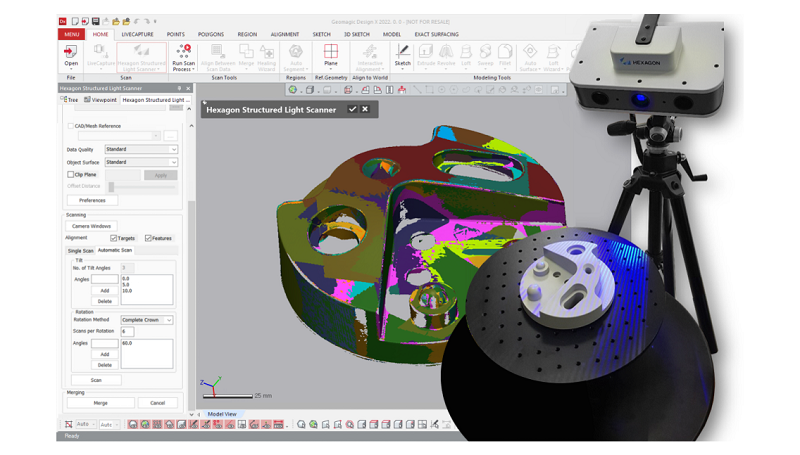This screenshot has height=455, width=800.
Task: Switch to the LIVECAPTURE ribbon tab
Action: click(137, 34)
